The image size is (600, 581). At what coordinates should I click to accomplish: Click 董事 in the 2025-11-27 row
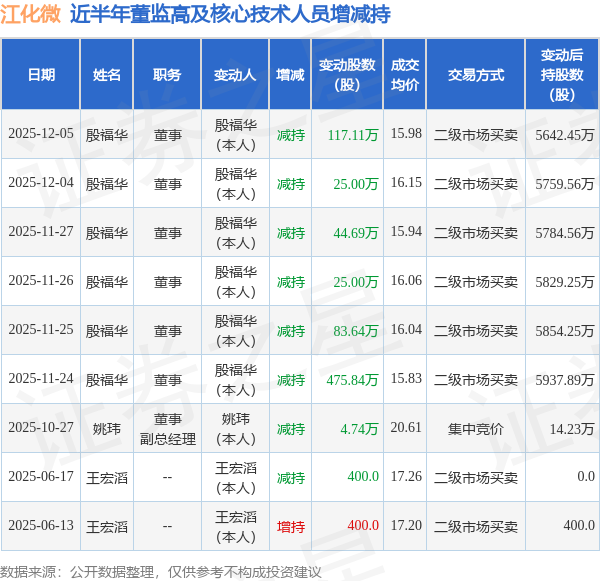coord(168,233)
